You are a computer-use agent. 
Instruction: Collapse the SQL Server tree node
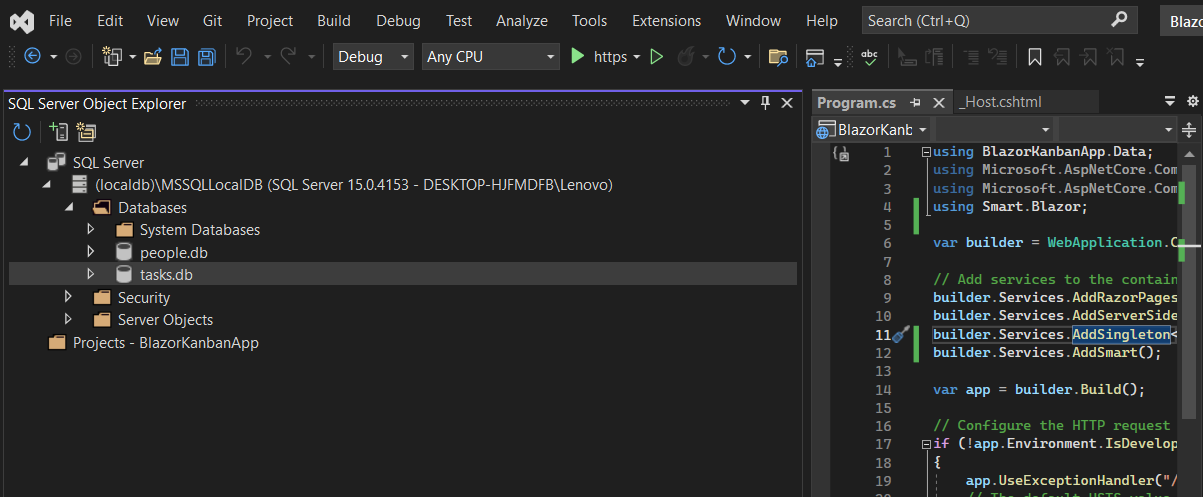click(22, 162)
